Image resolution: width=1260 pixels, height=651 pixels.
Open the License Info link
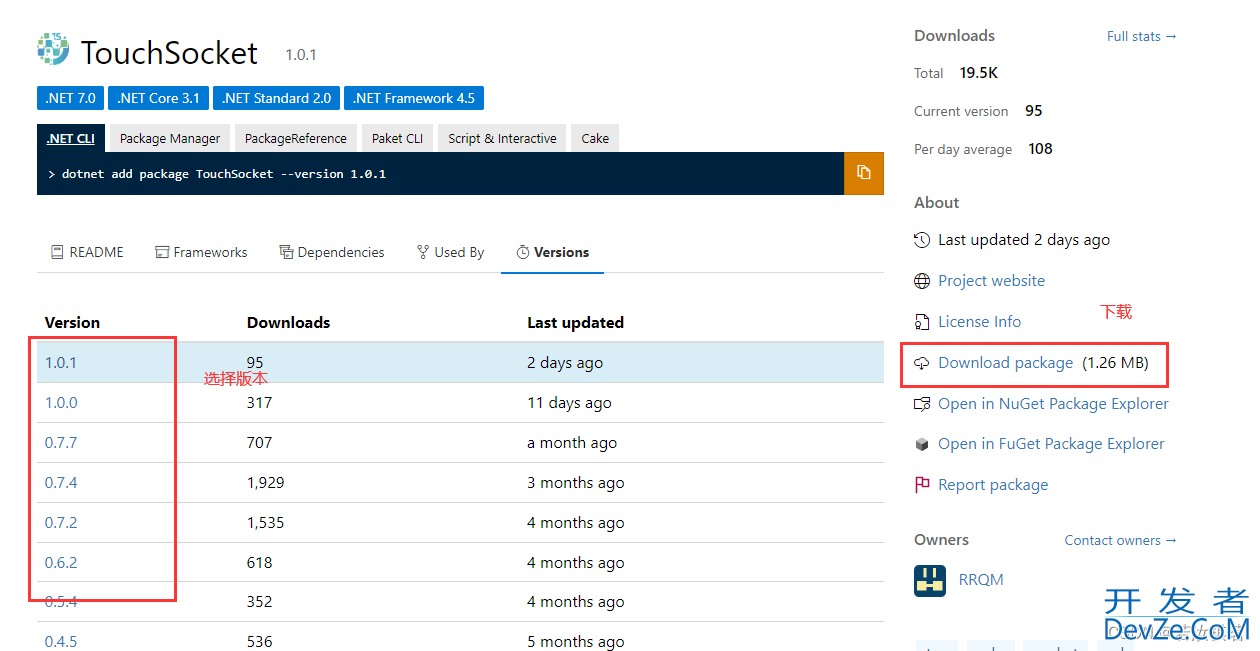point(979,322)
